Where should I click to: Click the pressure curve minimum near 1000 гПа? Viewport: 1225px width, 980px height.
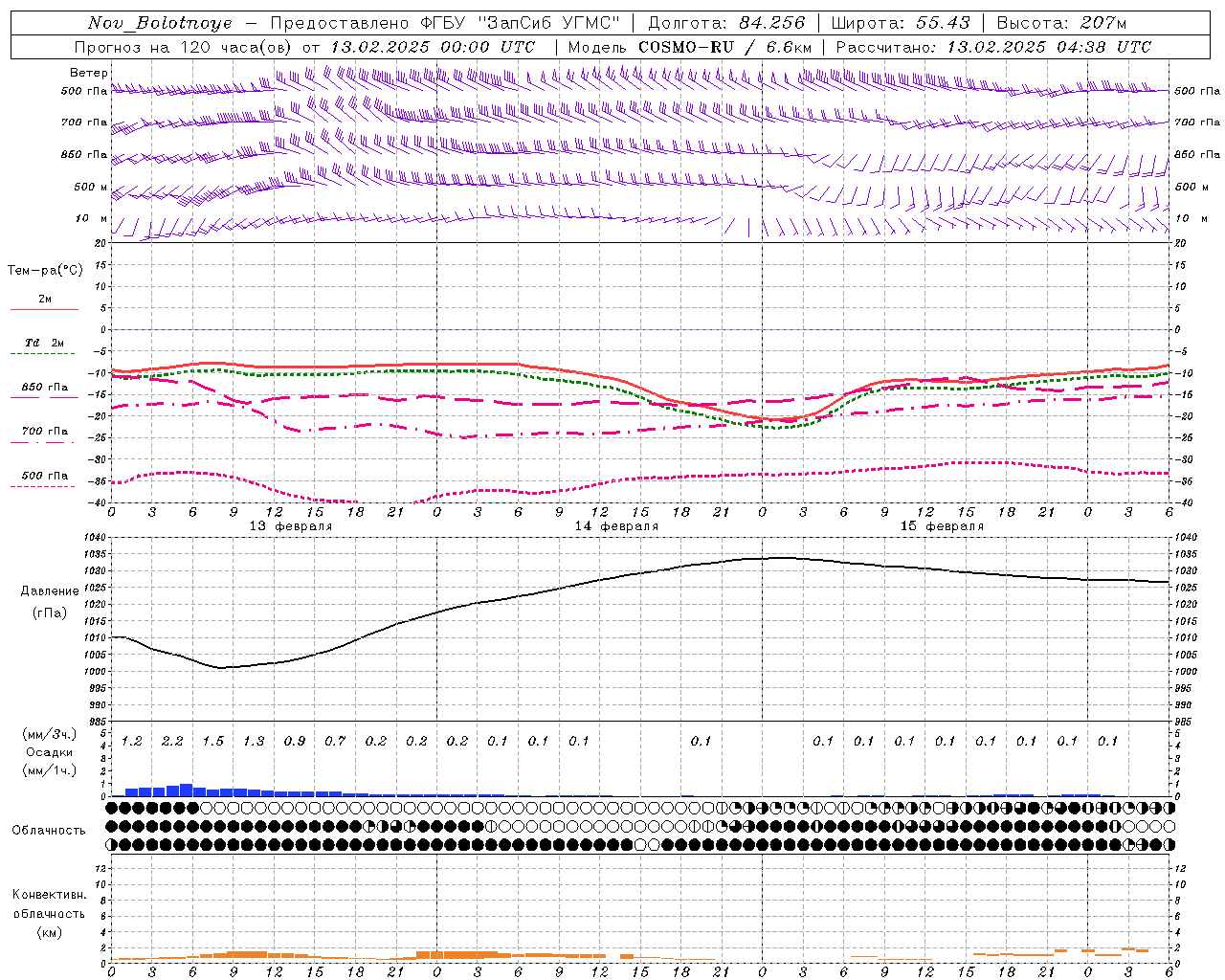click(x=221, y=667)
